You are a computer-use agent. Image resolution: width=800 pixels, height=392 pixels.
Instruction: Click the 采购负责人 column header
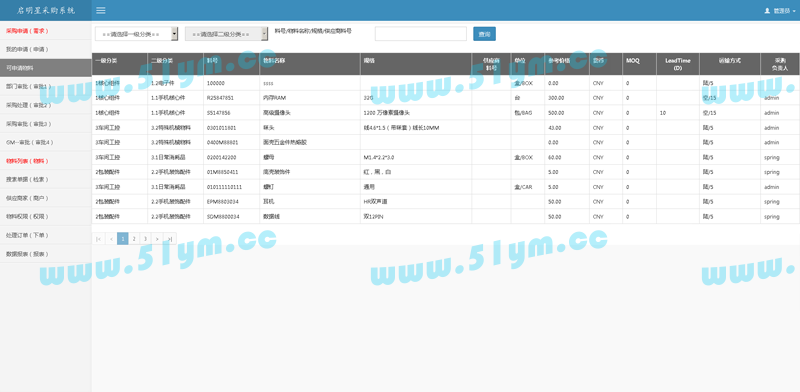(780, 64)
